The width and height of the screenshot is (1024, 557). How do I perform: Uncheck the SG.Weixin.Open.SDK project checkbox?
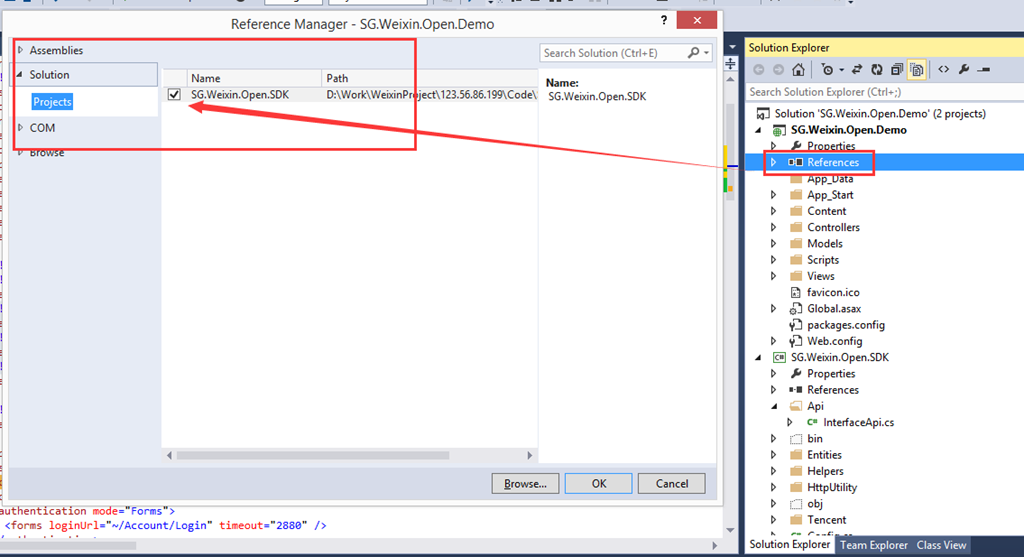point(174,95)
